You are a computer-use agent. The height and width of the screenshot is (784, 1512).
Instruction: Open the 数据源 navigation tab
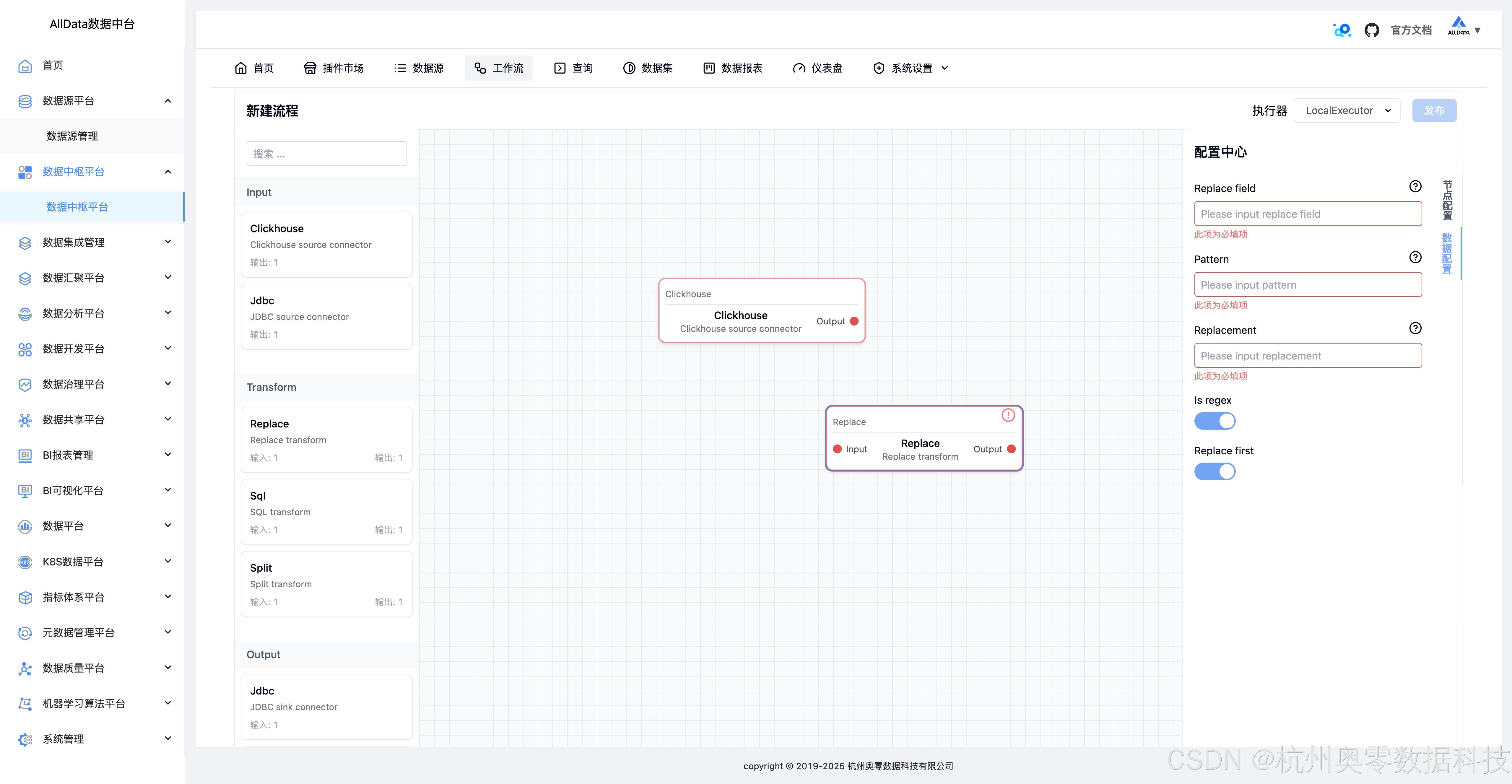tap(419, 68)
